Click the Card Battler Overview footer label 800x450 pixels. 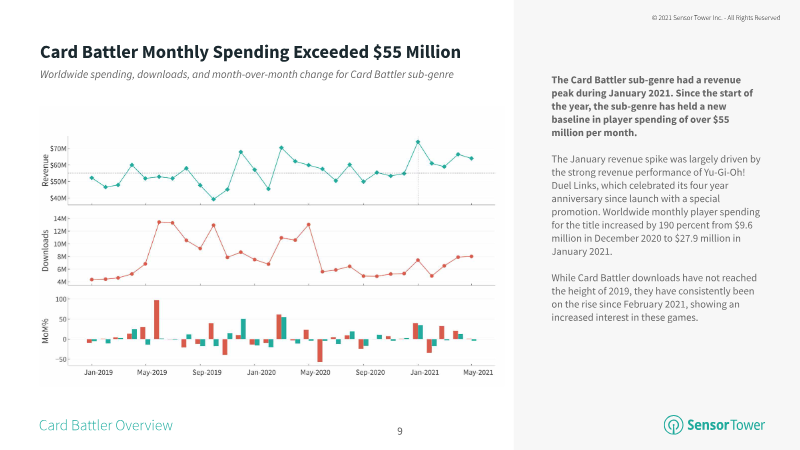point(106,425)
